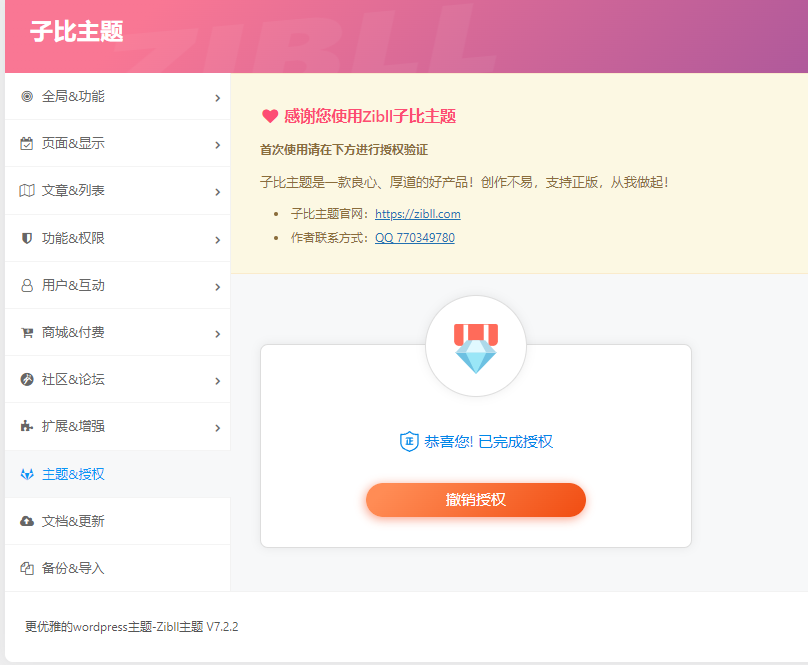Image resolution: width=808 pixels, height=665 pixels.
Task: Click the 首次使用请在下方进行授权验证 text
Action: click(x=344, y=150)
